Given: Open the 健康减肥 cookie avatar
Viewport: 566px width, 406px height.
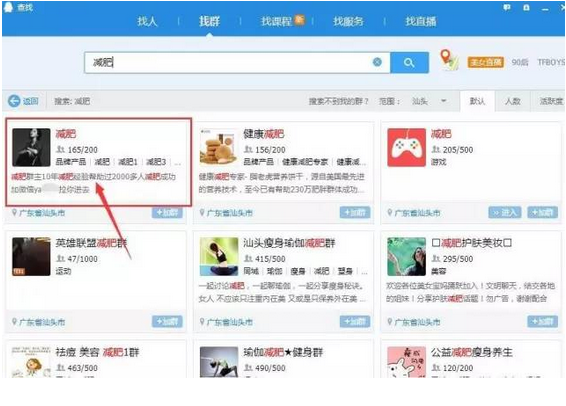Looking at the screenshot, I should [219, 147].
